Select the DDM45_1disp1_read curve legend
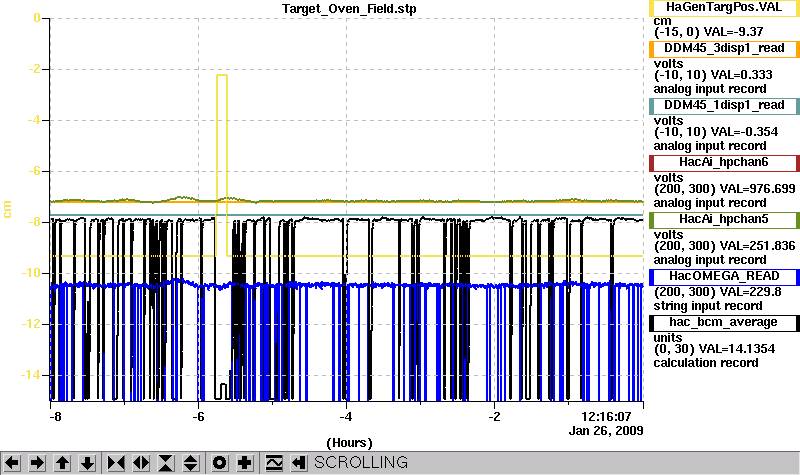Image resolution: width=800 pixels, height=475 pixels. pyautogui.click(x=724, y=106)
